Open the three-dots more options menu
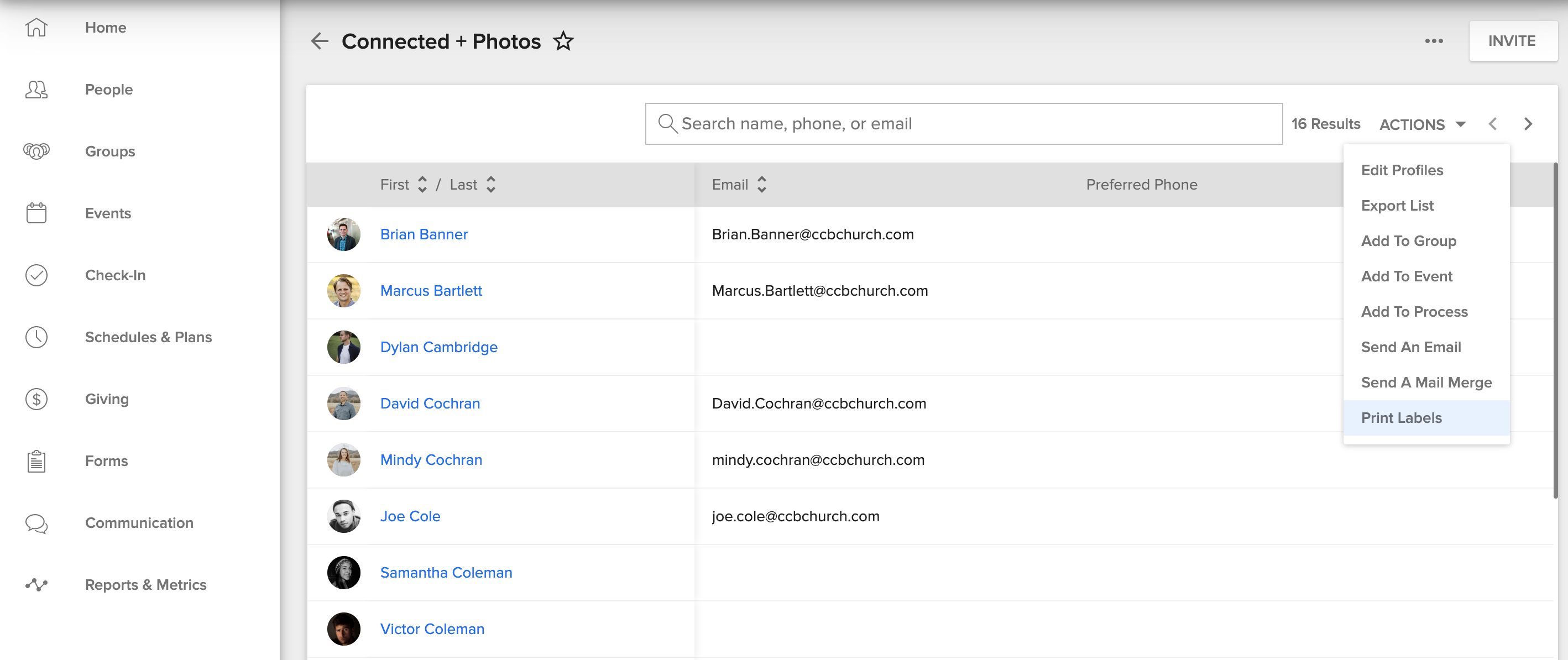Screen dimensions: 1568x660 (1434, 41)
